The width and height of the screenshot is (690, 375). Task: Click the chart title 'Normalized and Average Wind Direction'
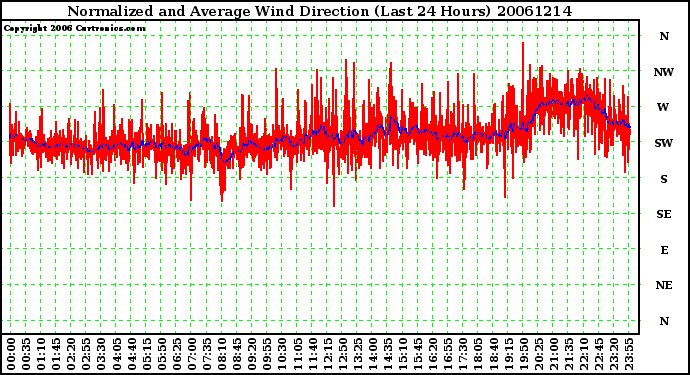(218, 11)
